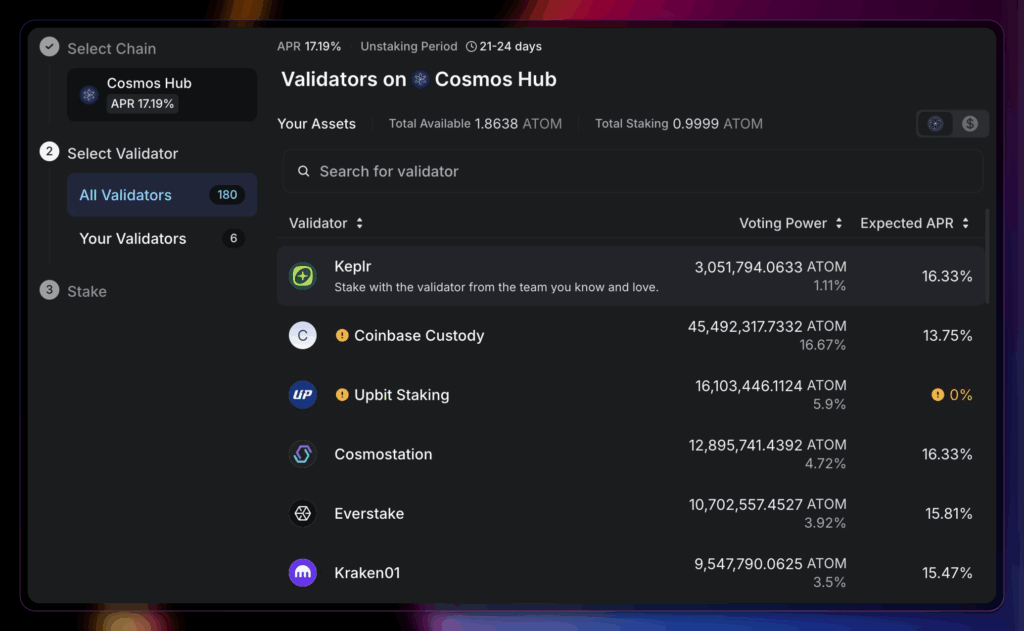This screenshot has width=1024, height=631.
Task: Click the Kraken01 purple logo icon
Action: point(303,573)
